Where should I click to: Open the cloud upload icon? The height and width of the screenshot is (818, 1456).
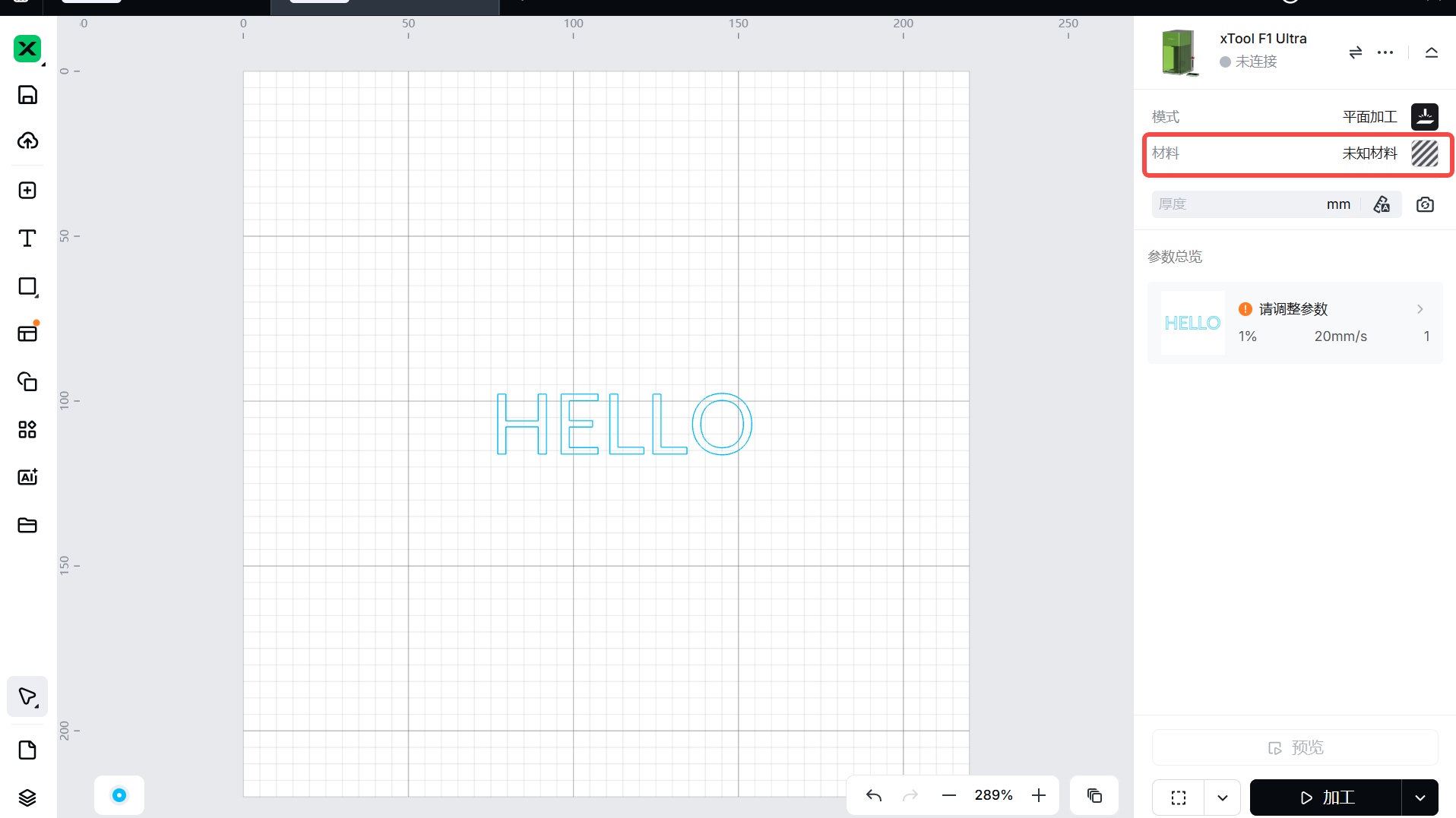coord(27,141)
